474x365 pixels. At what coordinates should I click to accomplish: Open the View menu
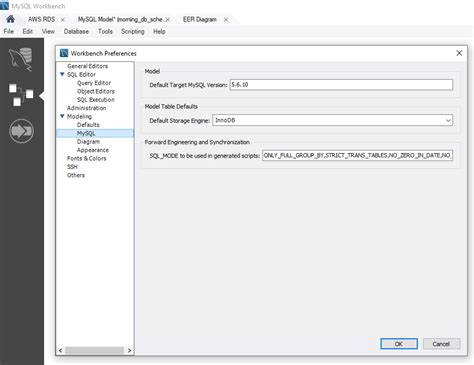[x=48, y=31]
